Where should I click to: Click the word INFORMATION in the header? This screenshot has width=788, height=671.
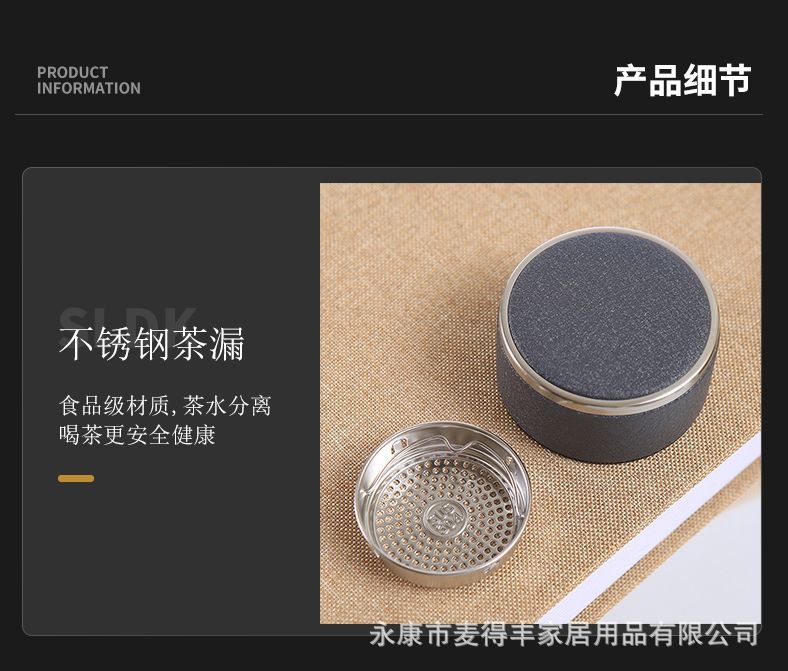coord(88,88)
